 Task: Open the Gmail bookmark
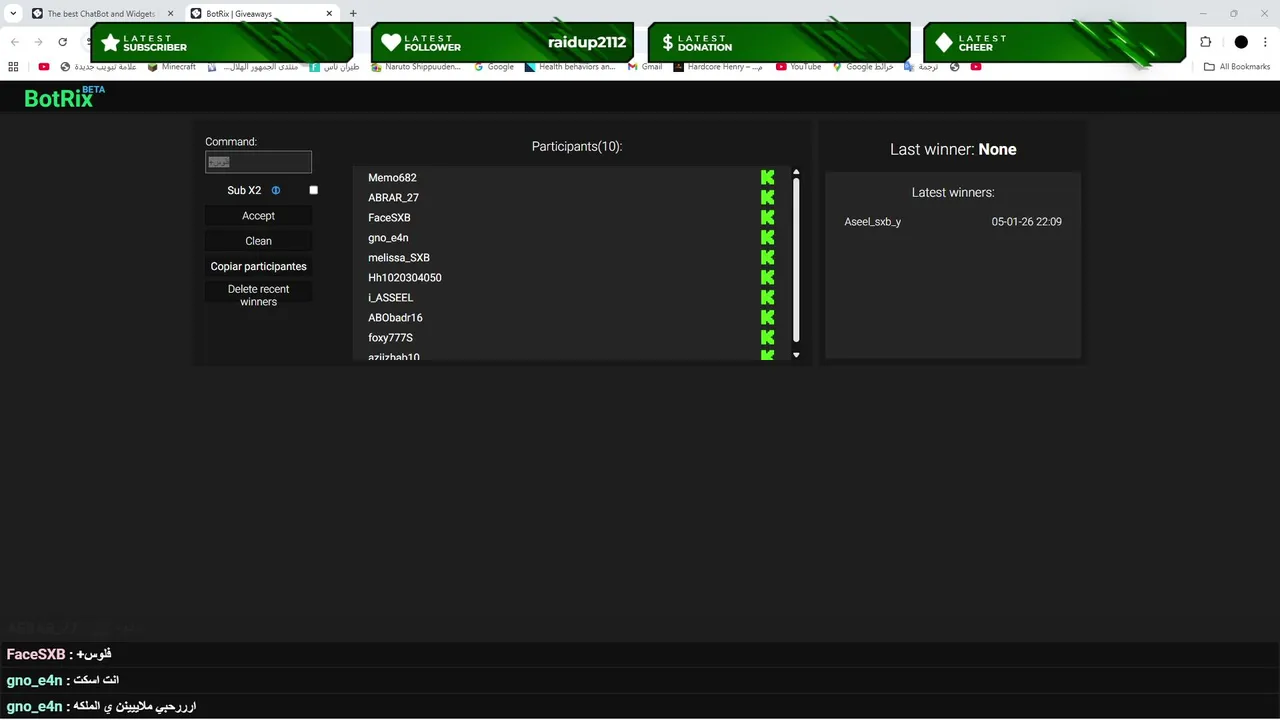[x=645, y=67]
